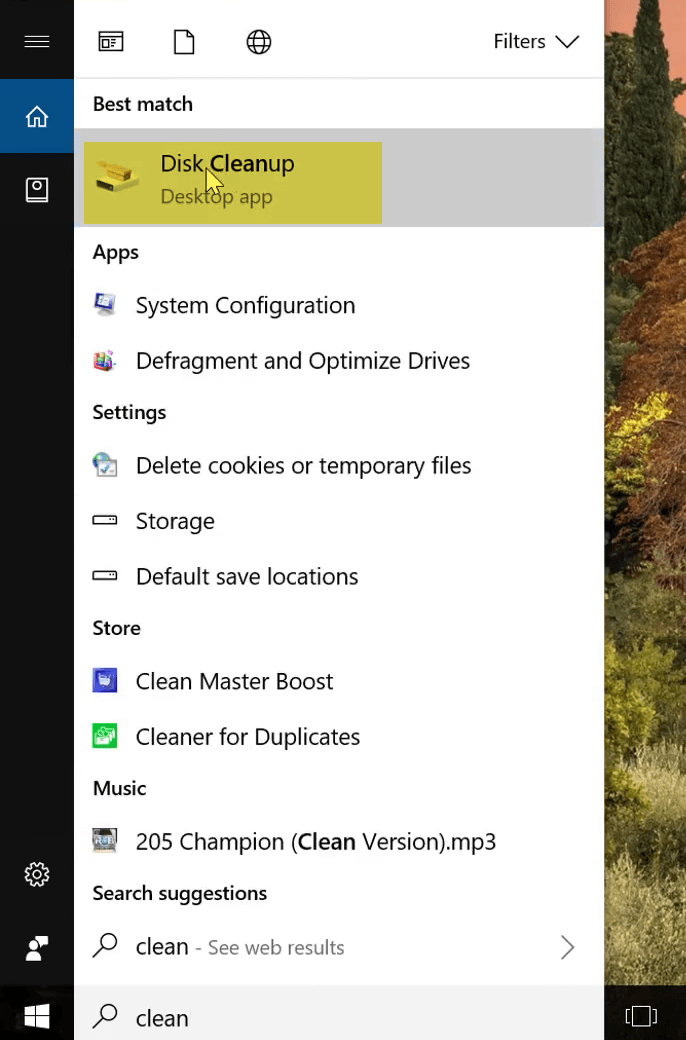Select the Home icon in sidebar

point(36,116)
